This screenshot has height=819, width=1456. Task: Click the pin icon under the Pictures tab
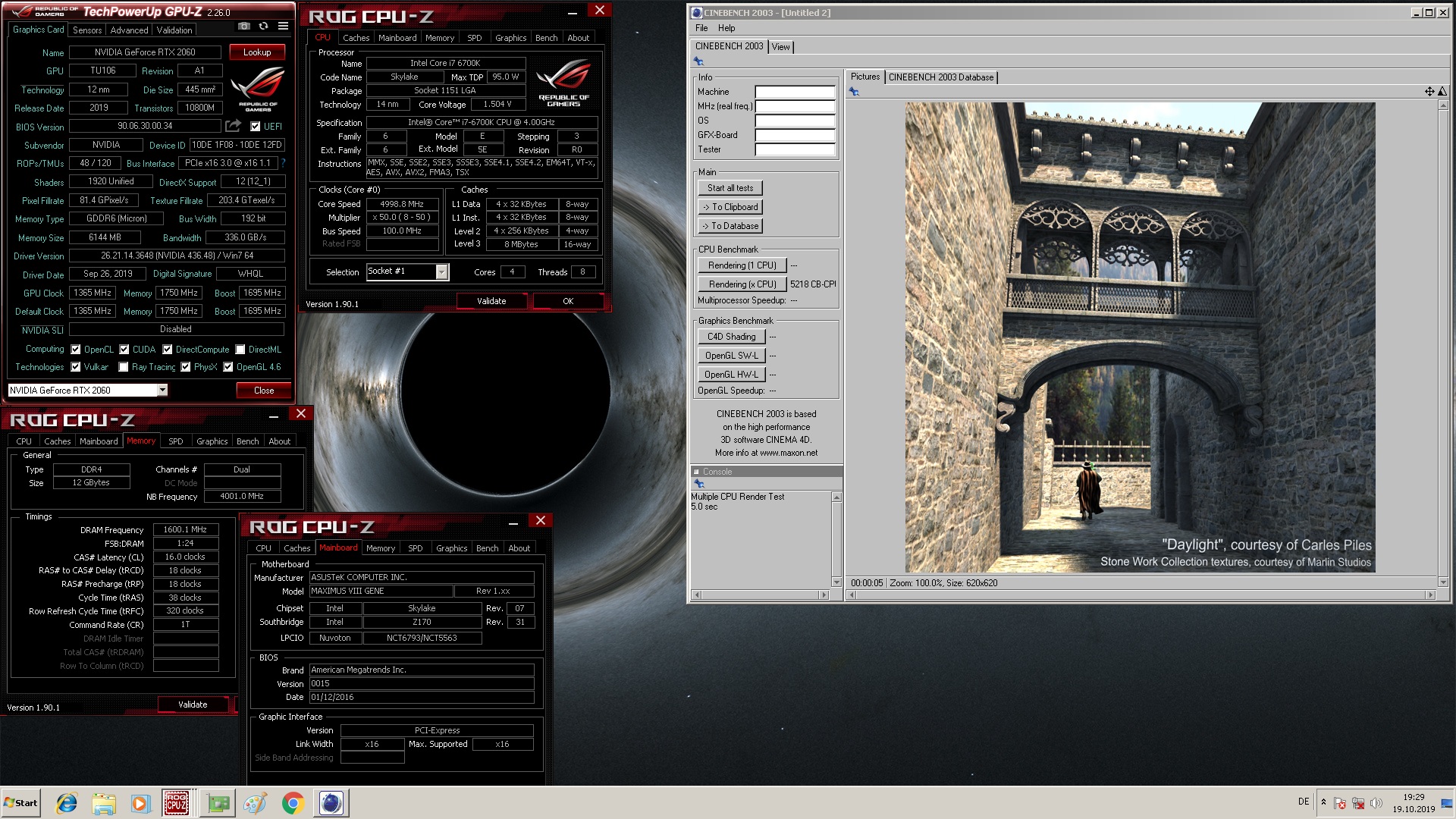tap(854, 92)
